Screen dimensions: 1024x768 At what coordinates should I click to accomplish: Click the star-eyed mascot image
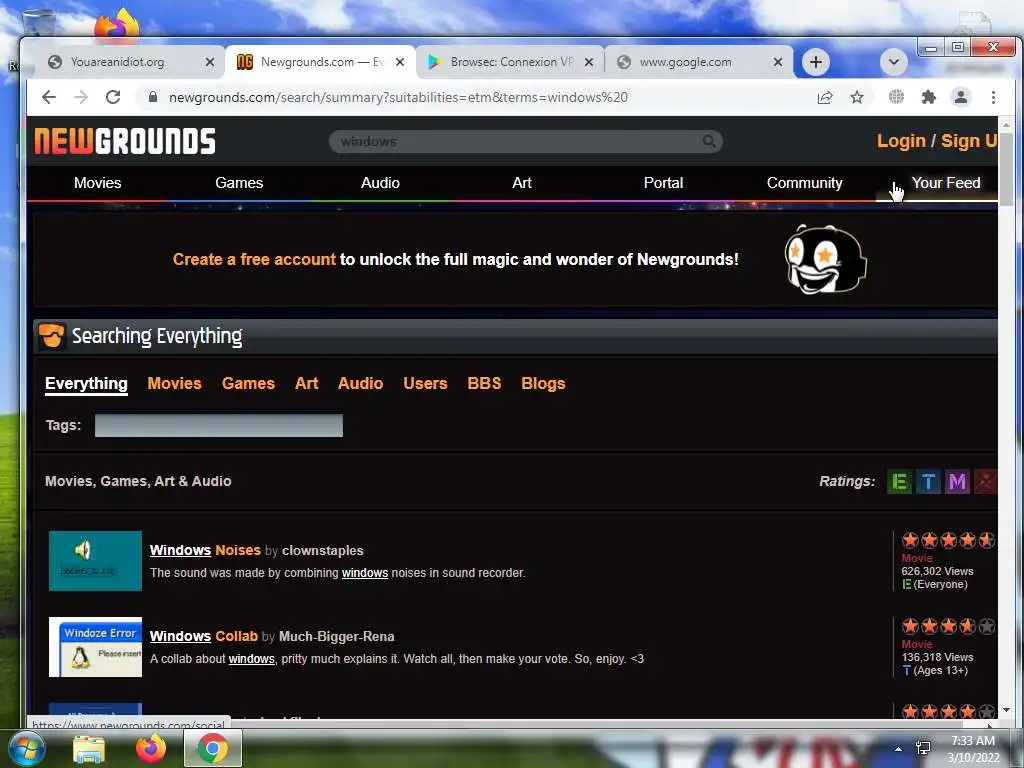(x=825, y=259)
